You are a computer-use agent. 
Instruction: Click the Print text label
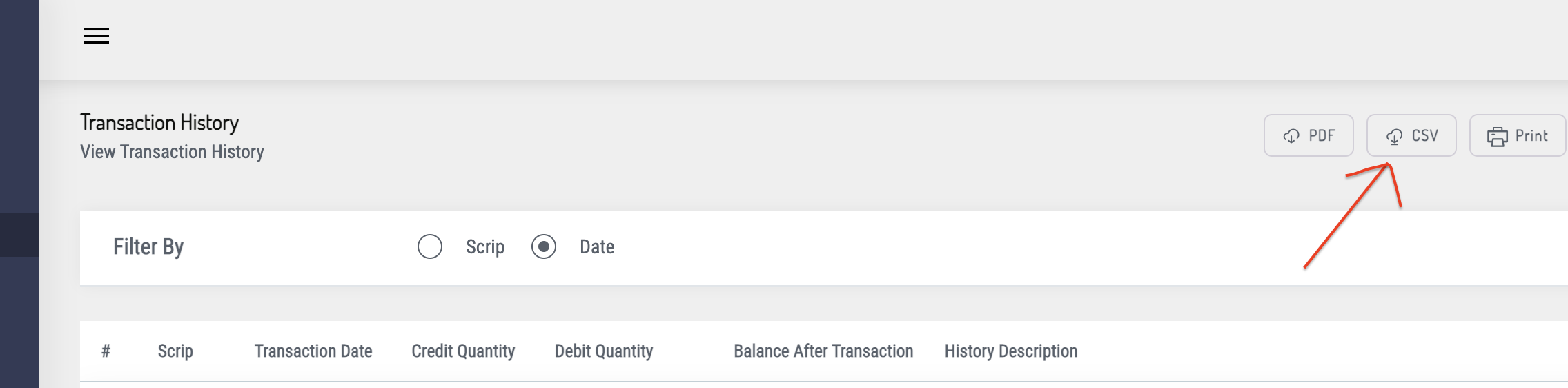(x=1531, y=136)
